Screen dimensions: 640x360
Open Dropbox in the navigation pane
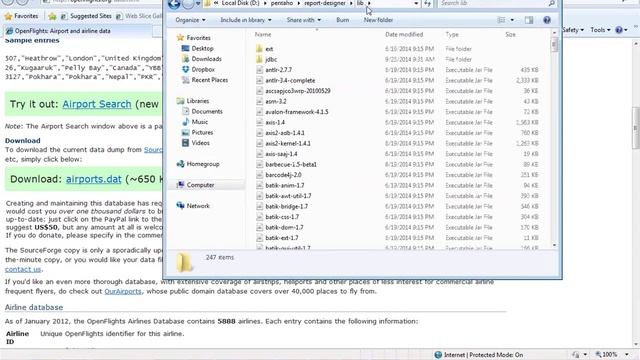click(203, 69)
